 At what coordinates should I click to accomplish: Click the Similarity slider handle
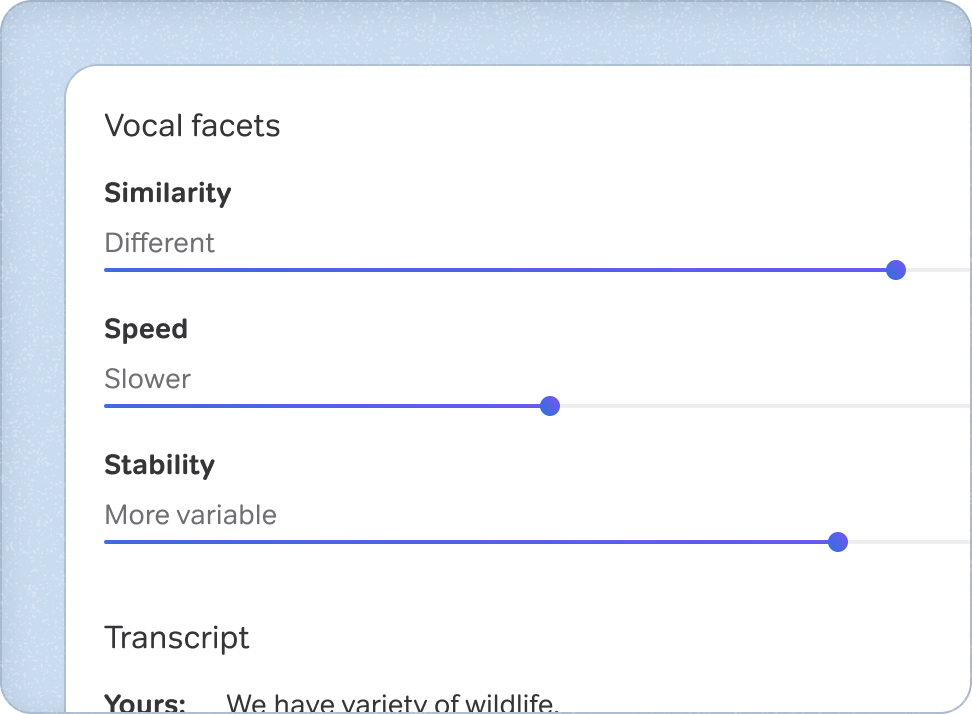895,270
